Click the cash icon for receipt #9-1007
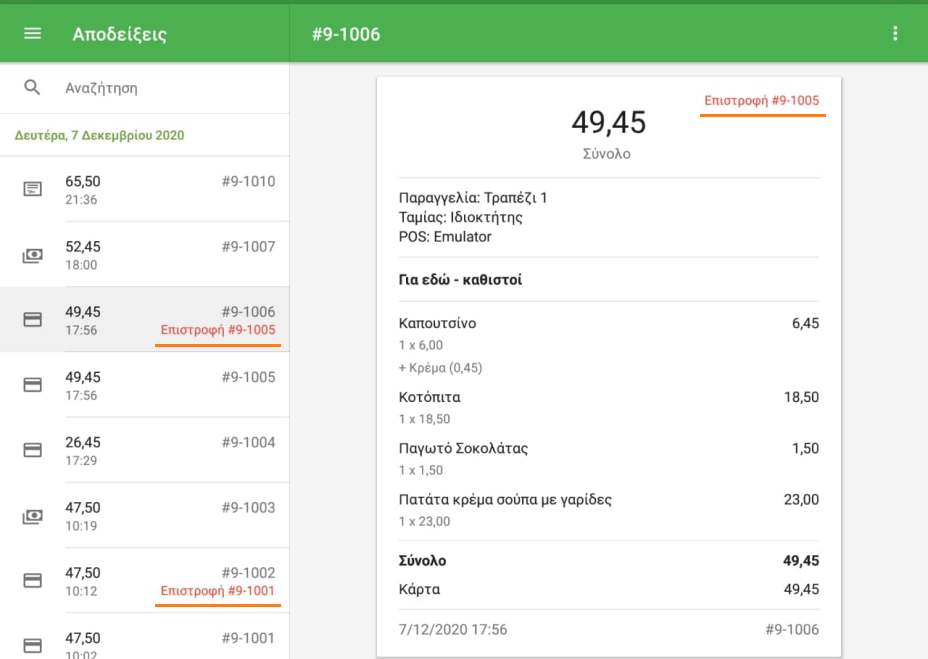 click(32, 255)
